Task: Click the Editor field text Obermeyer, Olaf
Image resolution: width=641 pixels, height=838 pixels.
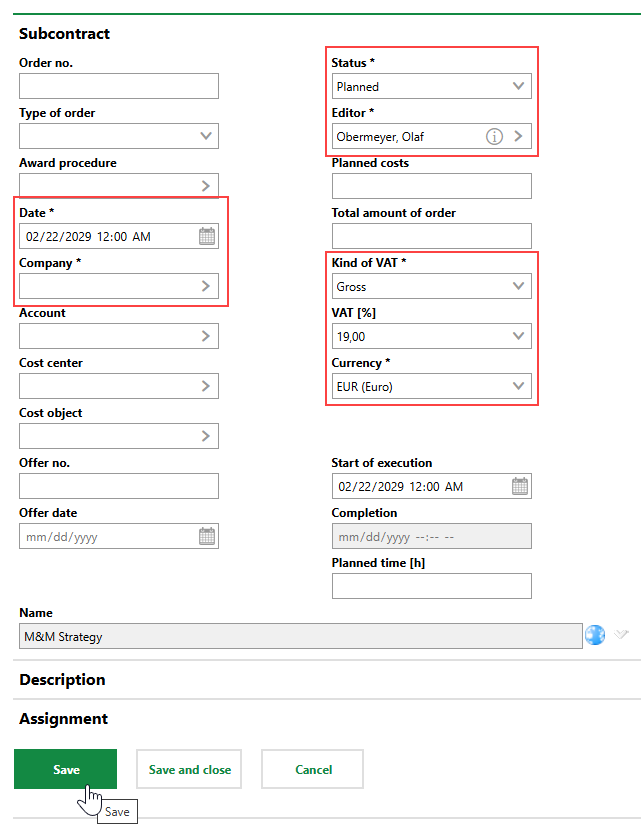Action: tap(380, 137)
